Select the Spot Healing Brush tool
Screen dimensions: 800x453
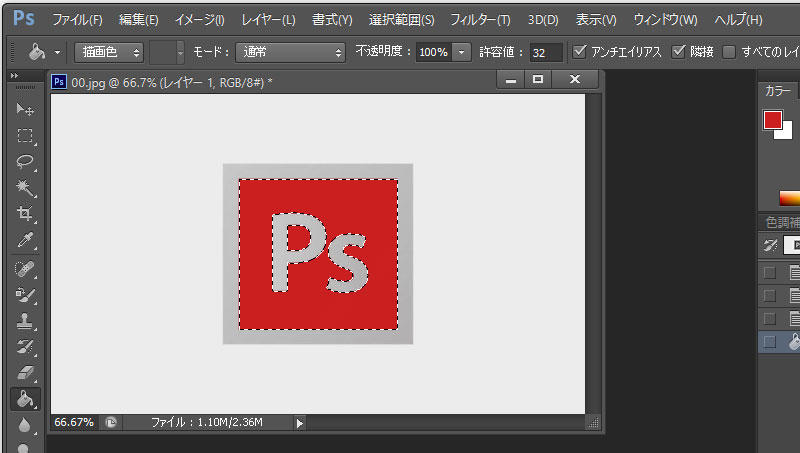pos(24,269)
